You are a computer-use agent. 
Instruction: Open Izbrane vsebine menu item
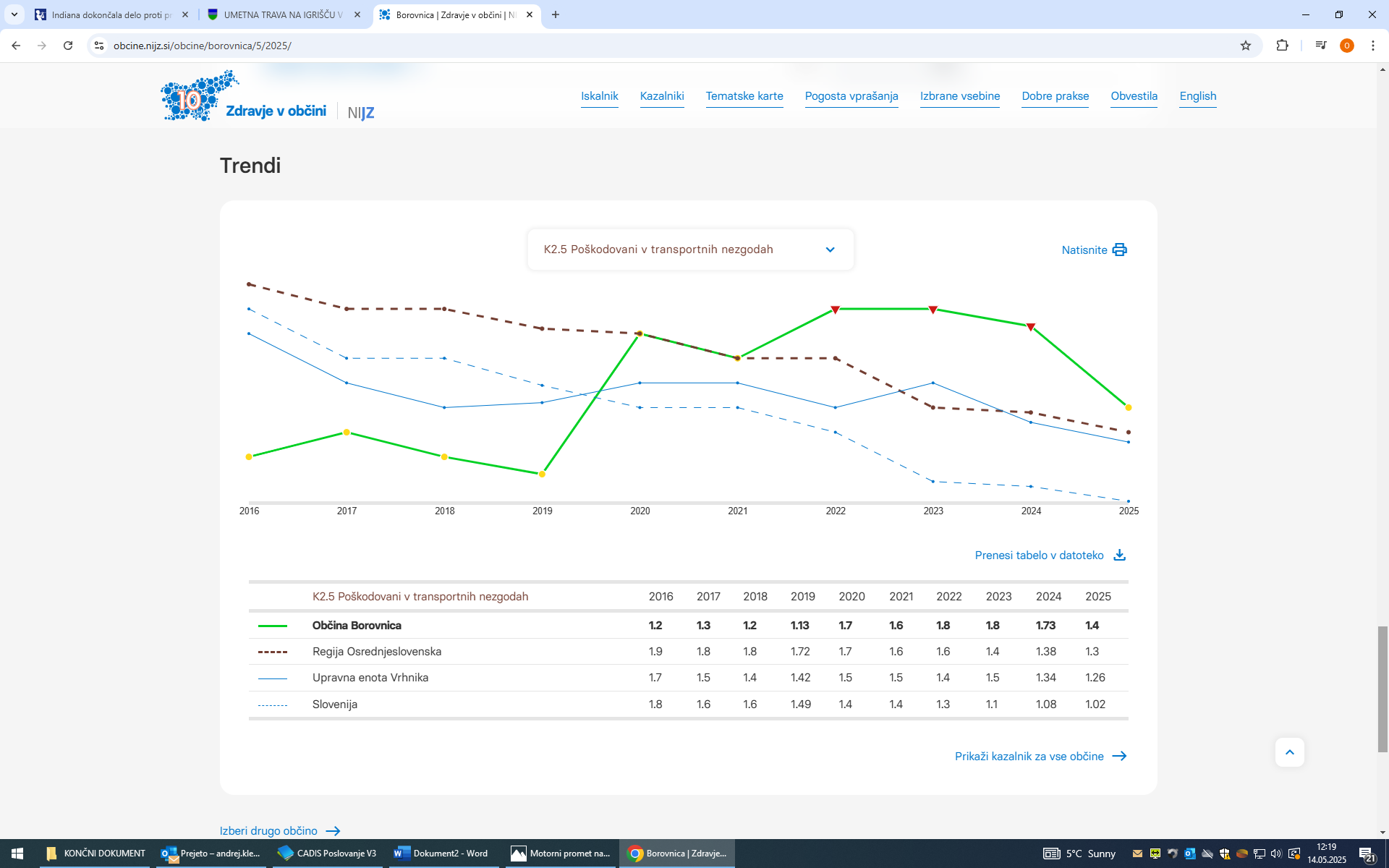pos(960,96)
